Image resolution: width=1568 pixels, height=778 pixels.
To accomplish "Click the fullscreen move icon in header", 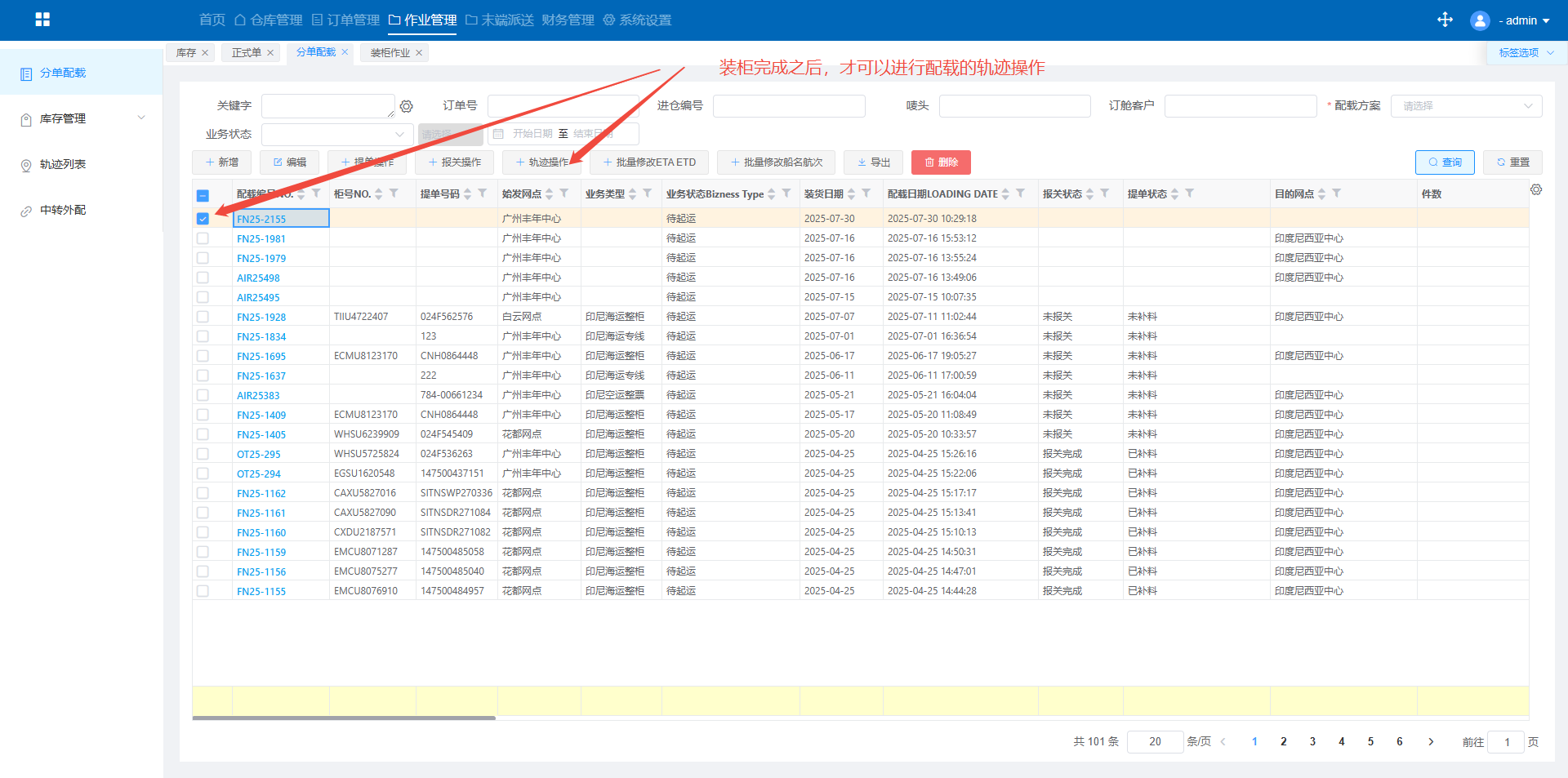I will pyautogui.click(x=1445, y=20).
